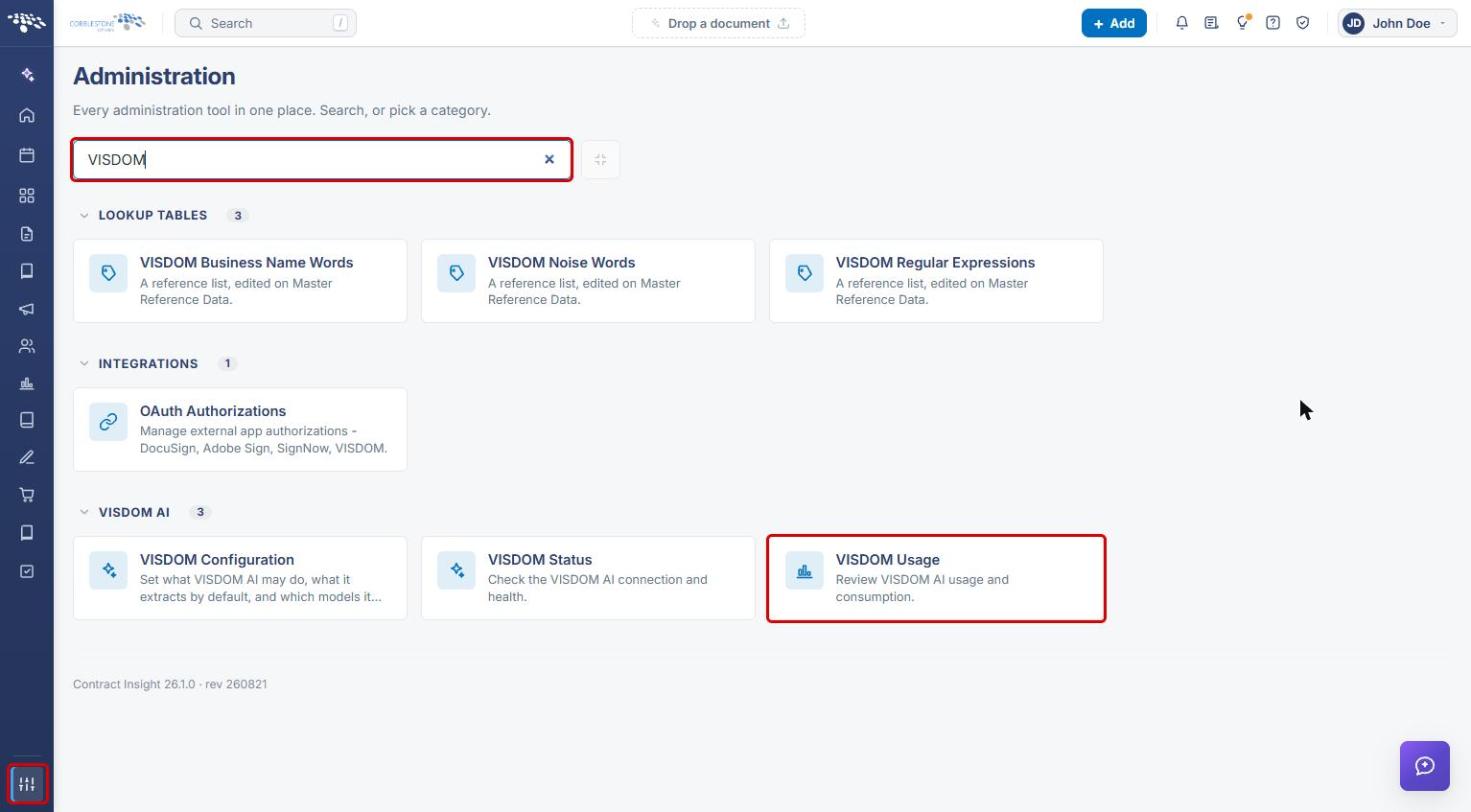Open the people icon in the sidebar
Viewport: 1471px width, 812px height.
(x=27, y=346)
